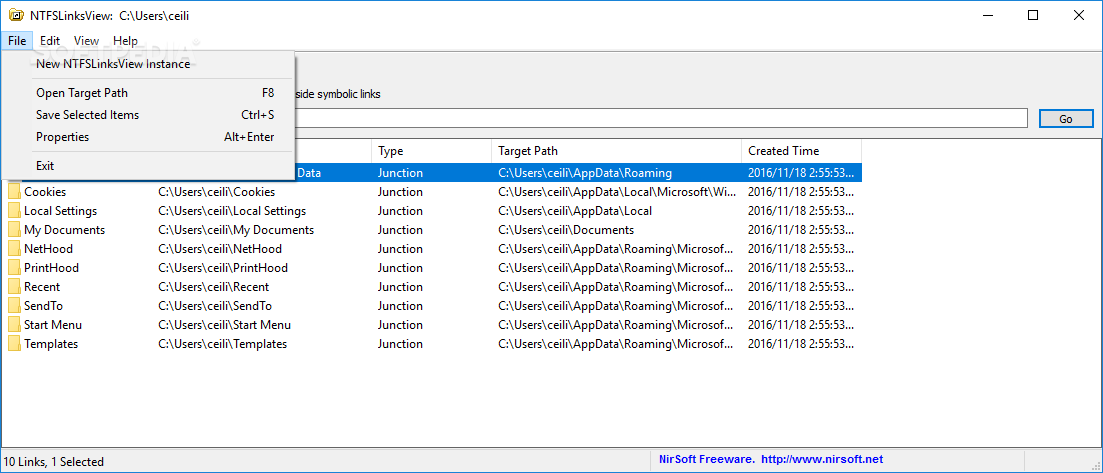Sort by the Created Time column header

click(801, 151)
